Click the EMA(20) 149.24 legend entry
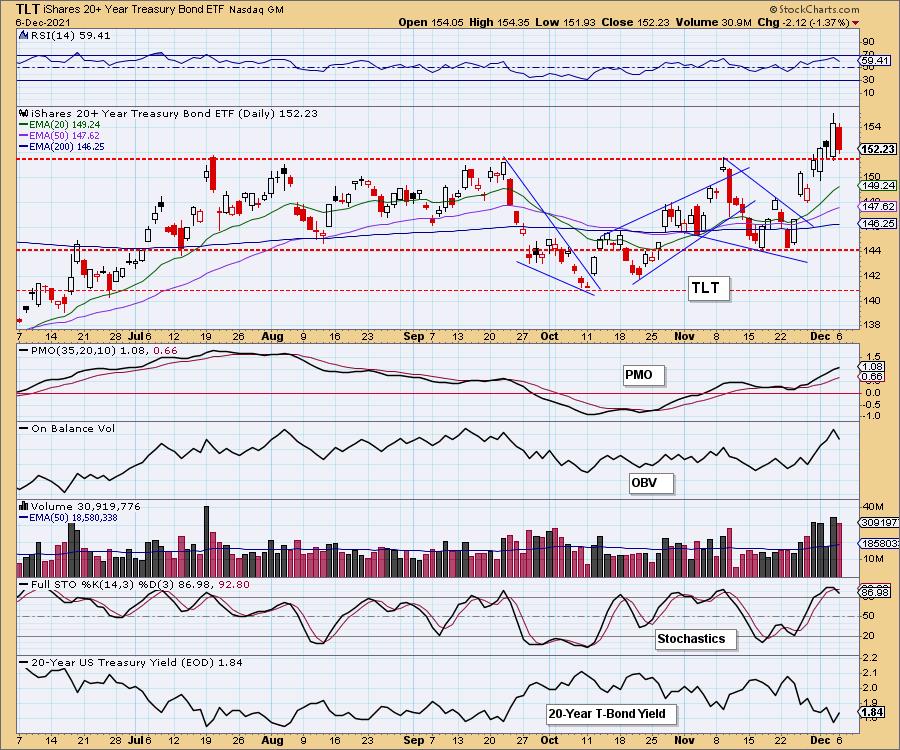 (x=65, y=125)
